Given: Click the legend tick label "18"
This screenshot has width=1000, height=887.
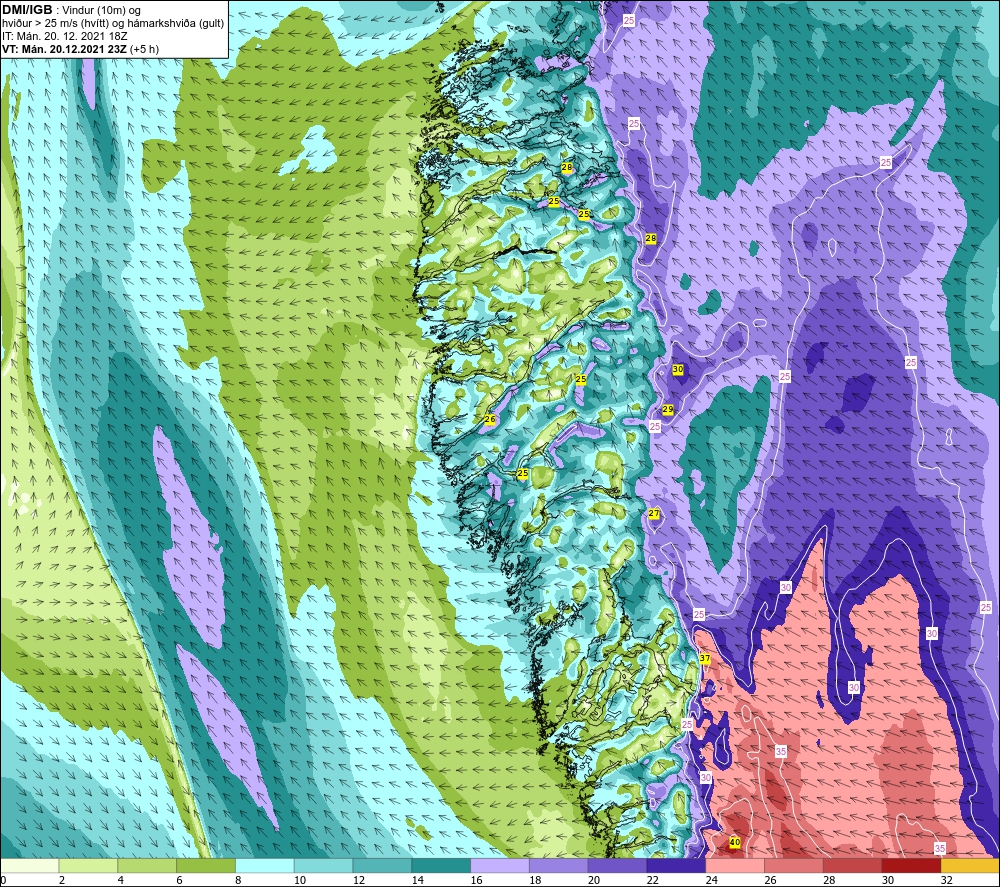Looking at the screenshot, I should pos(535,880).
